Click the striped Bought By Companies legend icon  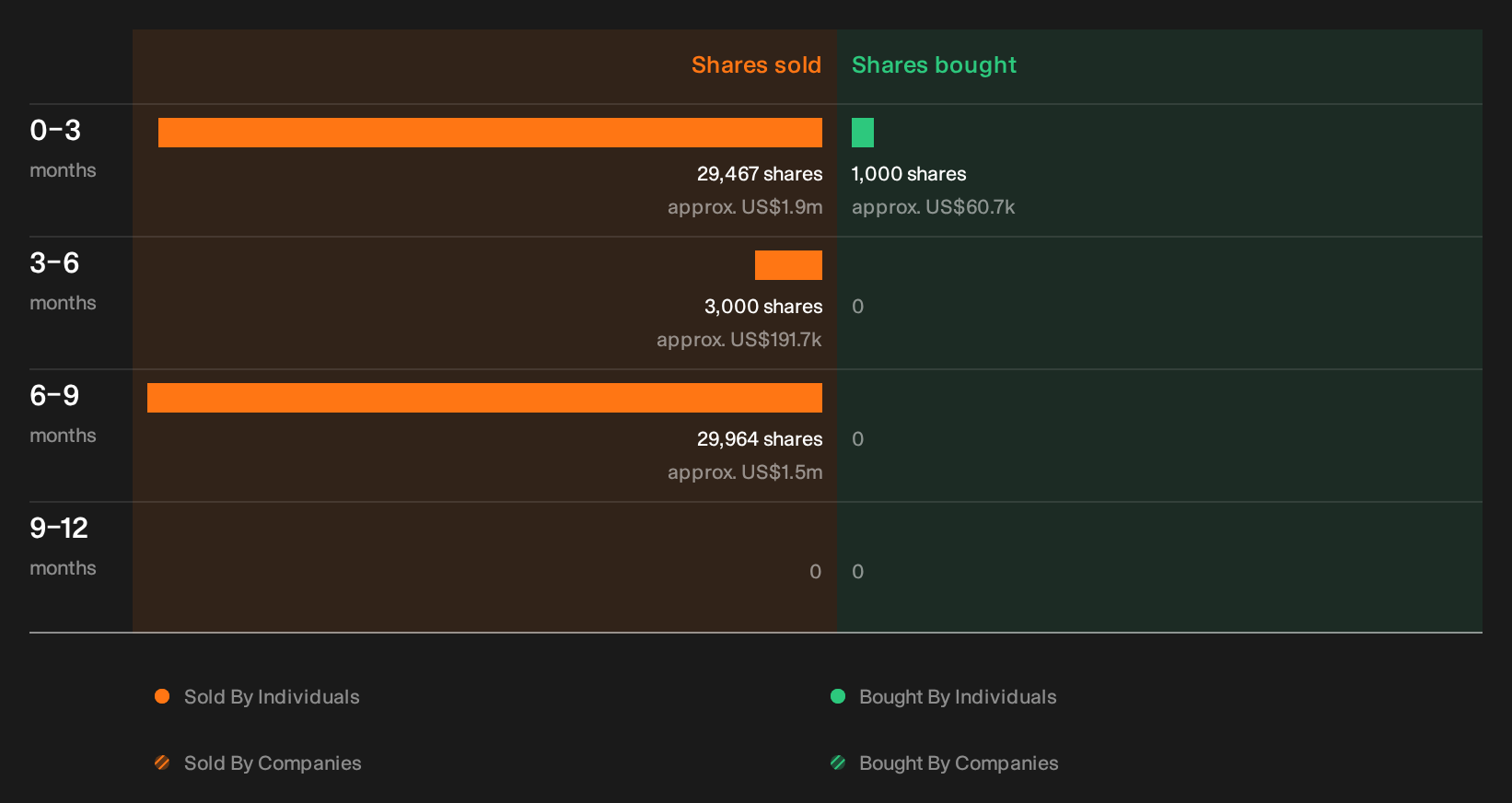pyautogui.click(x=838, y=762)
